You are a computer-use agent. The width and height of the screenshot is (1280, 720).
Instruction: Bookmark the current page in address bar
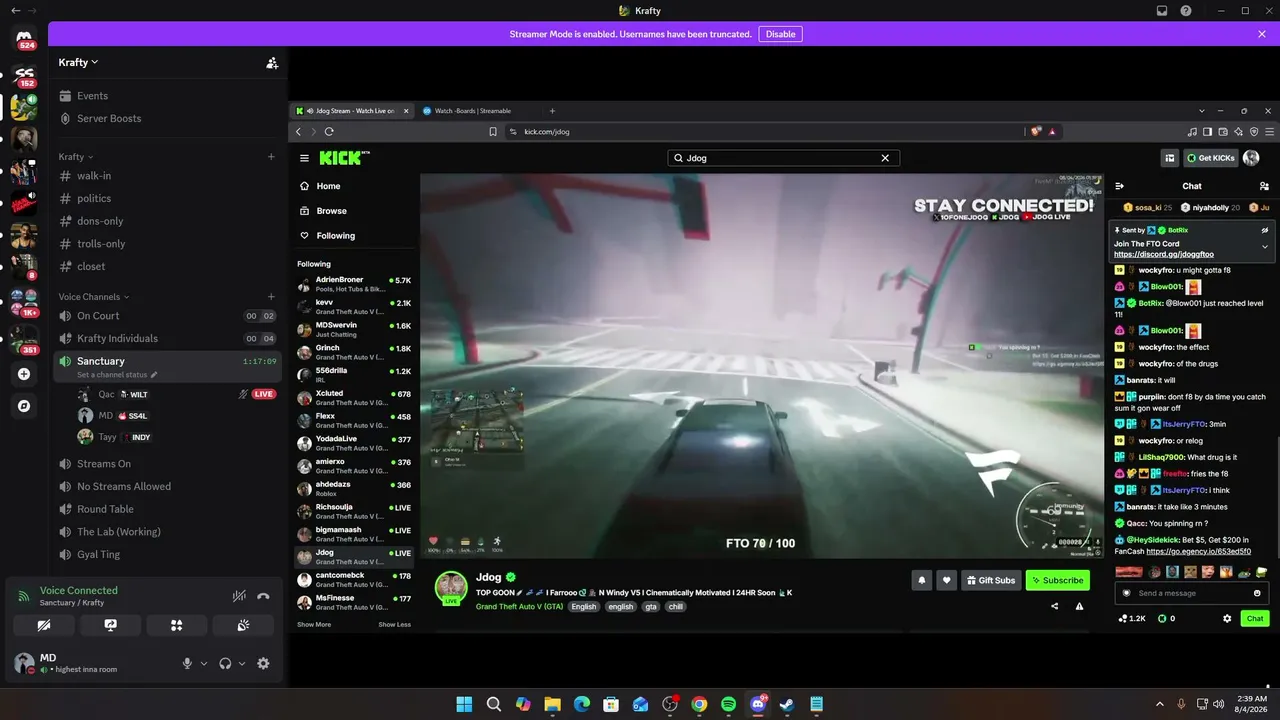(493, 131)
